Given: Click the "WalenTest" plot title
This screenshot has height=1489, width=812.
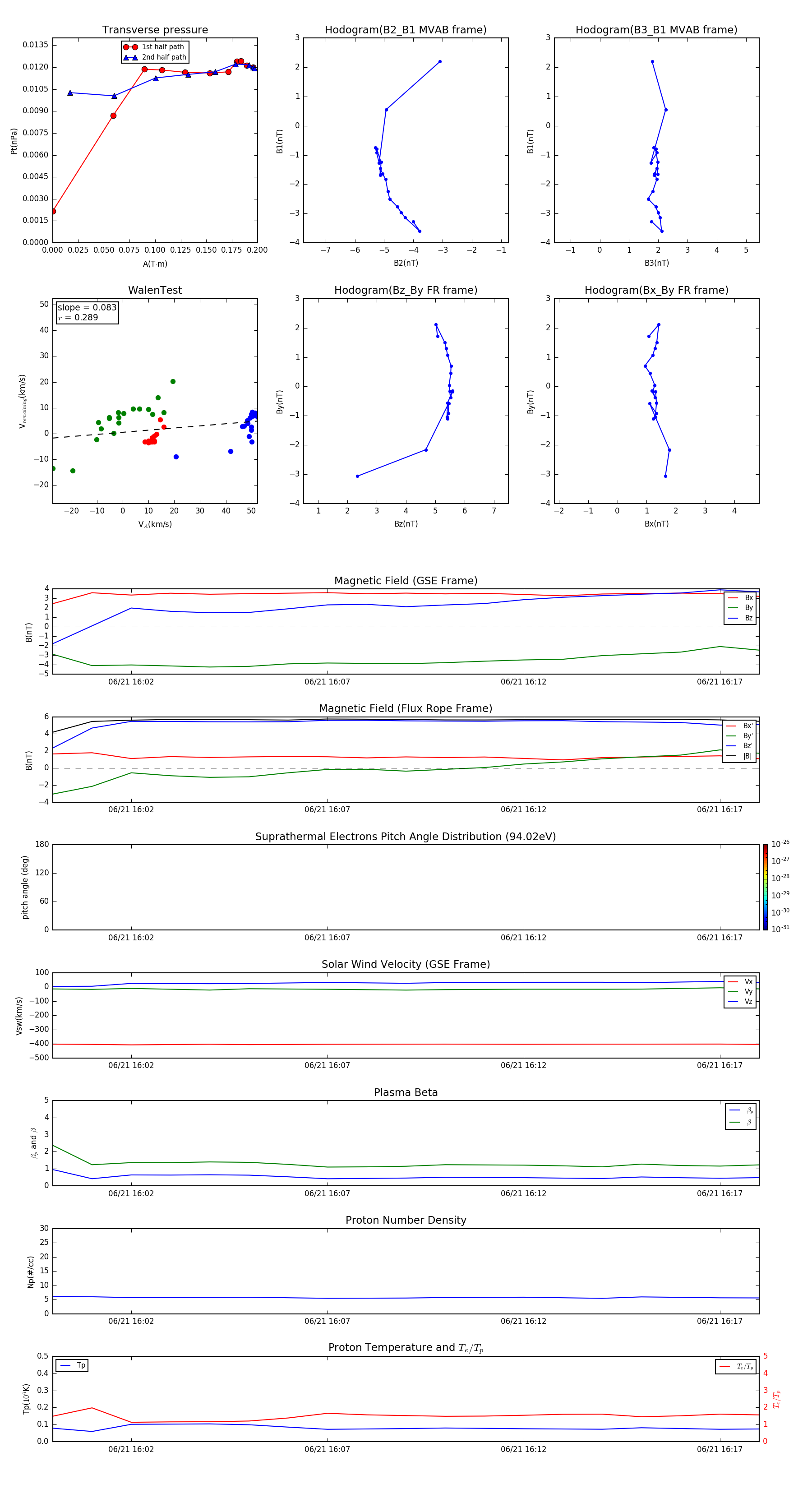Looking at the screenshot, I should click(155, 290).
